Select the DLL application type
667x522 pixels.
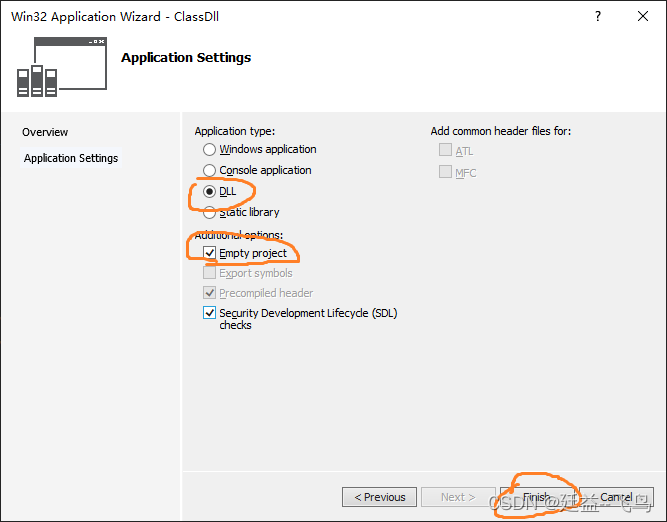point(210,191)
